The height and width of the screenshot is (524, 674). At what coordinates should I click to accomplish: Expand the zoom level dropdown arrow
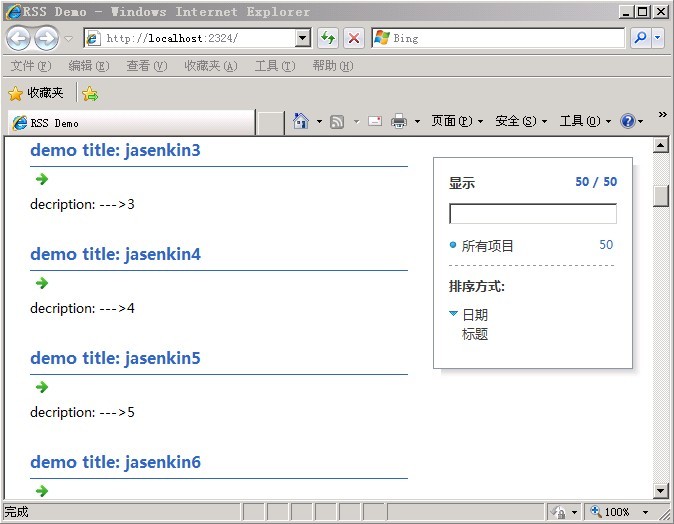click(645, 512)
